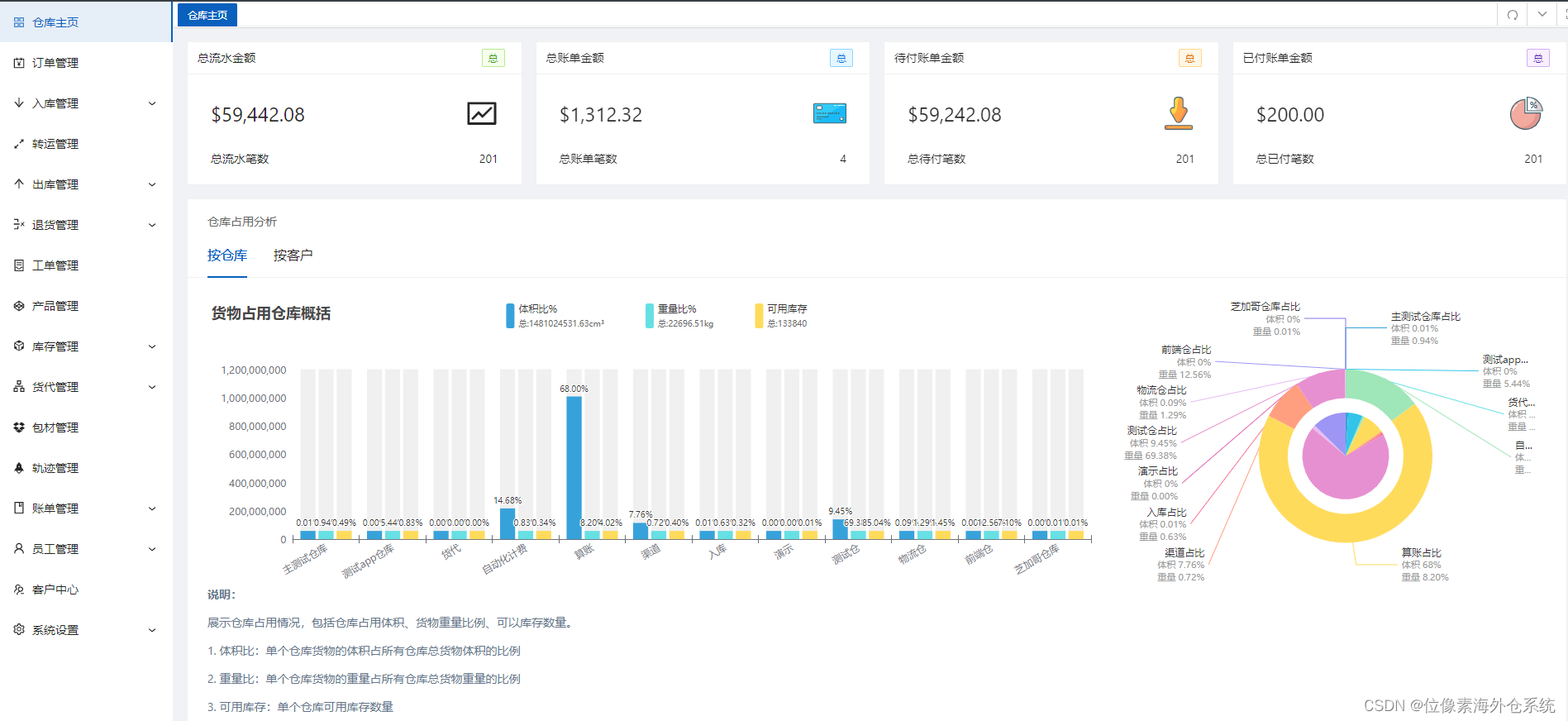Click the 工单管理 document icon
Screen dimensions: 1568x721
click(18, 265)
